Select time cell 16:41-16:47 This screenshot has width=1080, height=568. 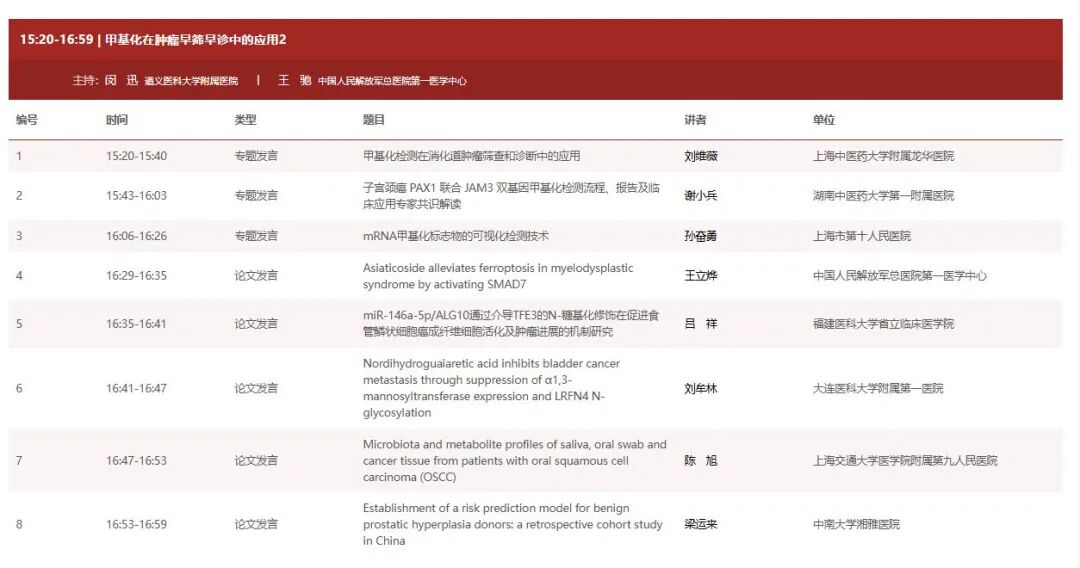click(136, 388)
